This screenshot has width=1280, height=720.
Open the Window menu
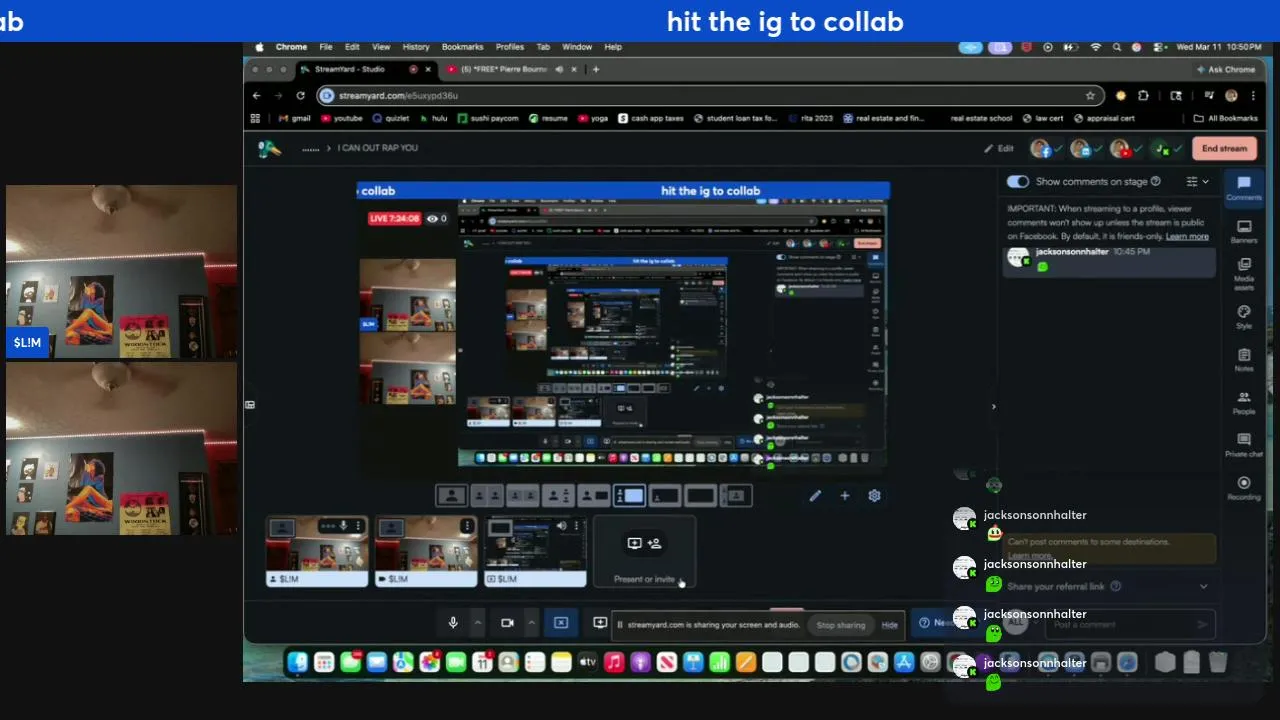[577, 47]
